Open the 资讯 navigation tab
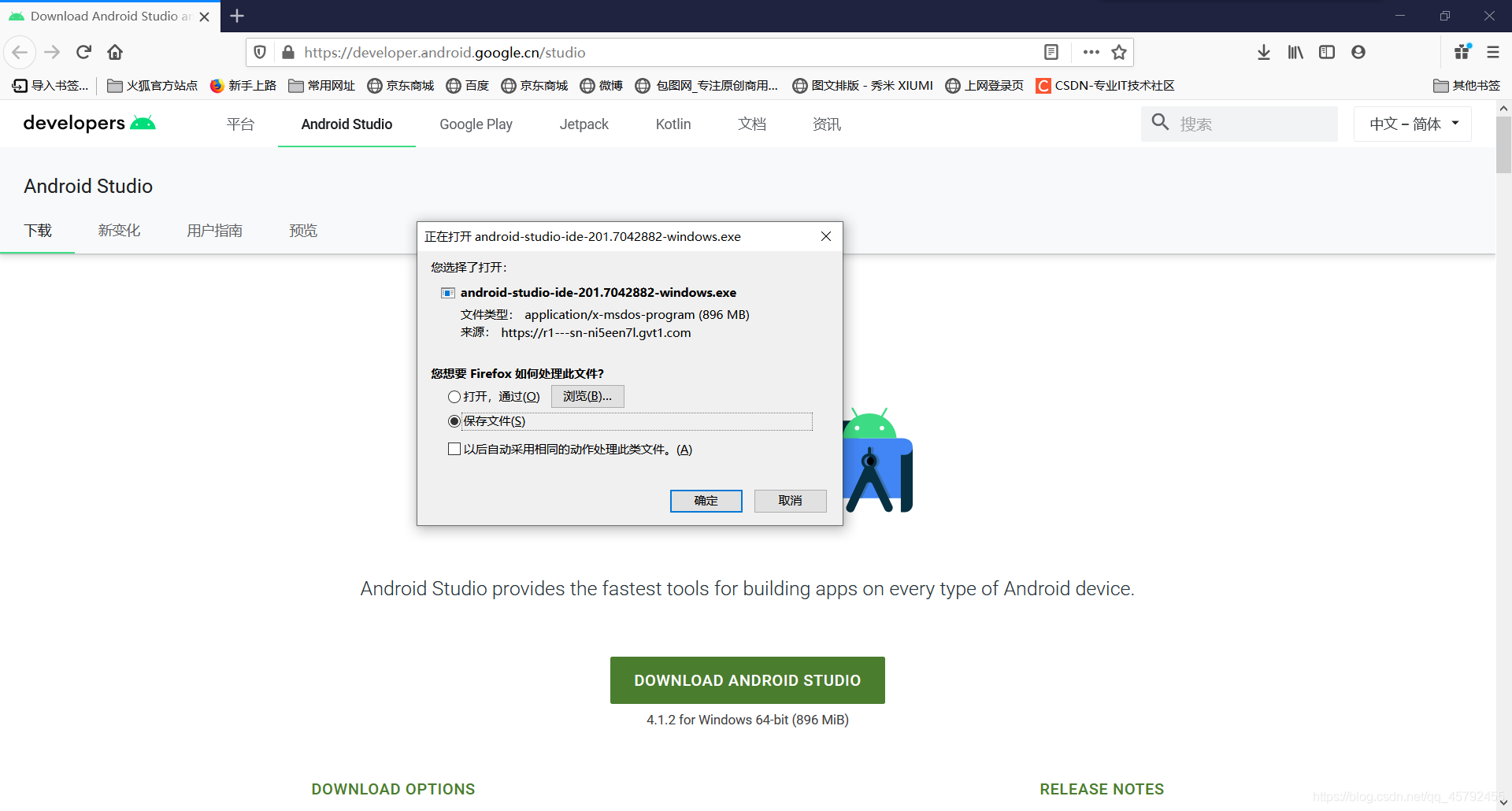Image resolution: width=1512 pixels, height=811 pixels. (827, 124)
